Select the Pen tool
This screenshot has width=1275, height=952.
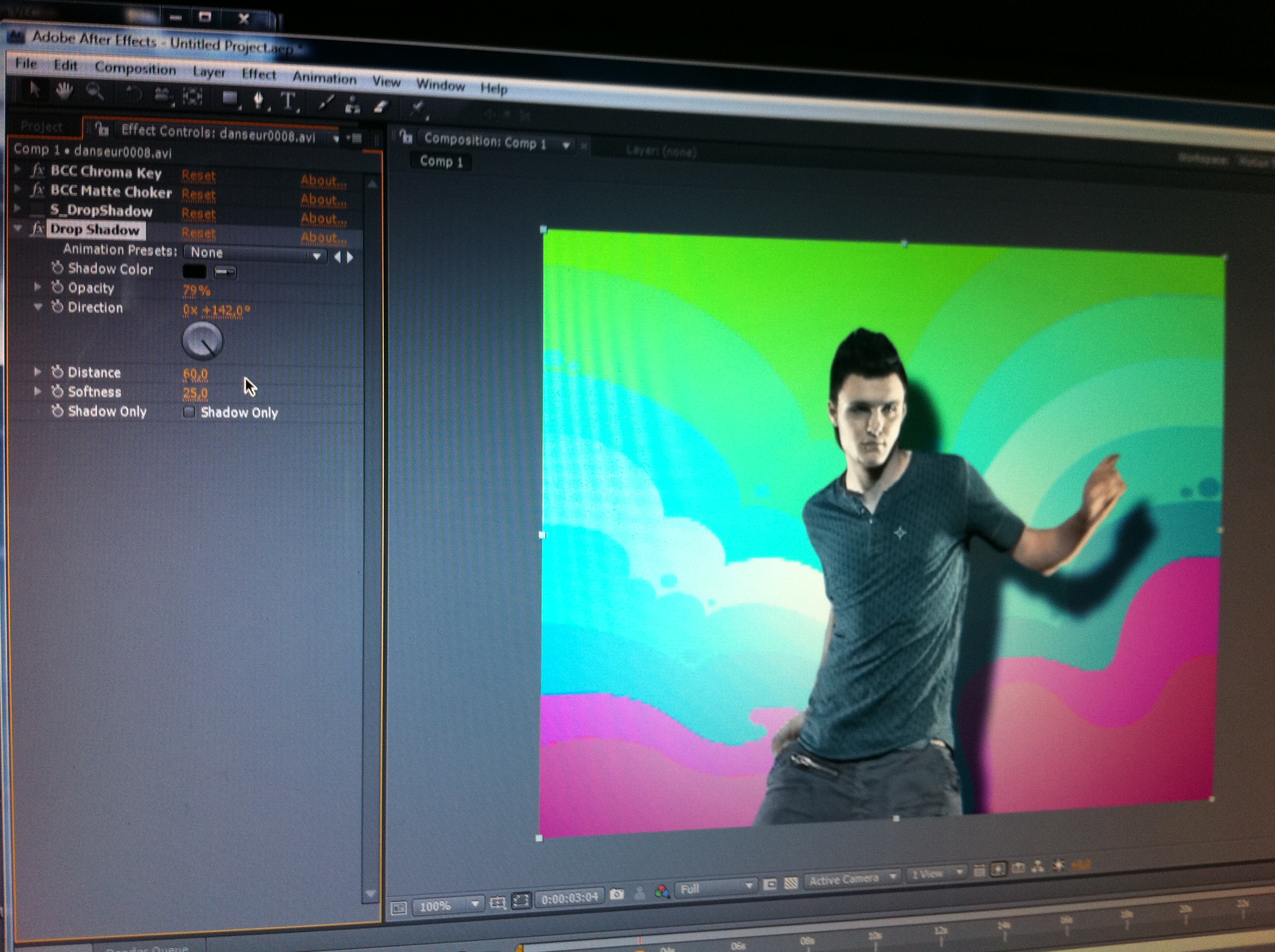click(x=259, y=100)
